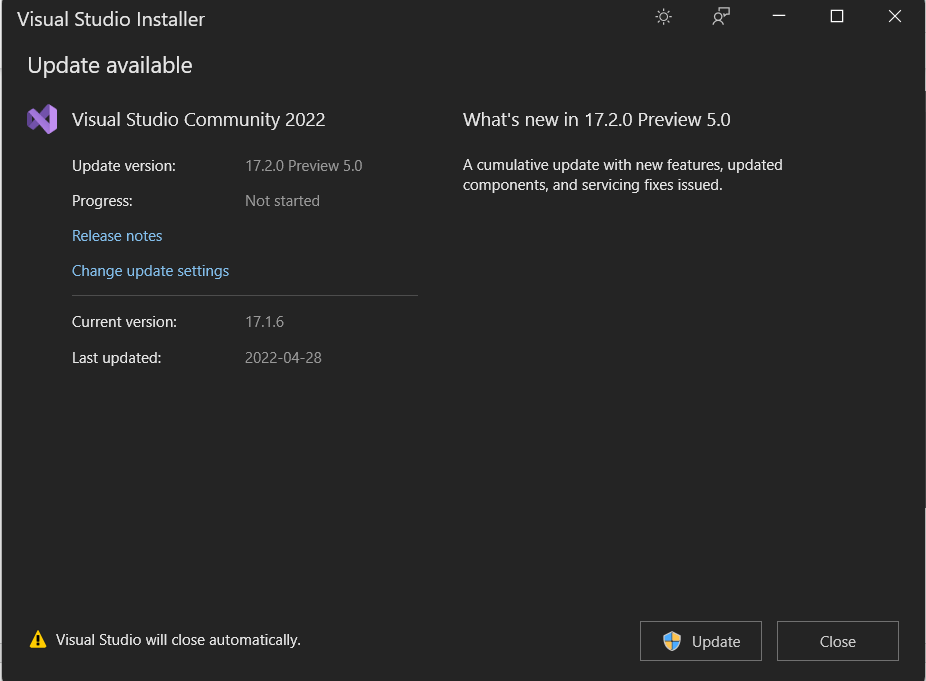This screenshot has width=926, height=681.
Task: Open the feedback icon in title bar
Action: tap(721, 17)
